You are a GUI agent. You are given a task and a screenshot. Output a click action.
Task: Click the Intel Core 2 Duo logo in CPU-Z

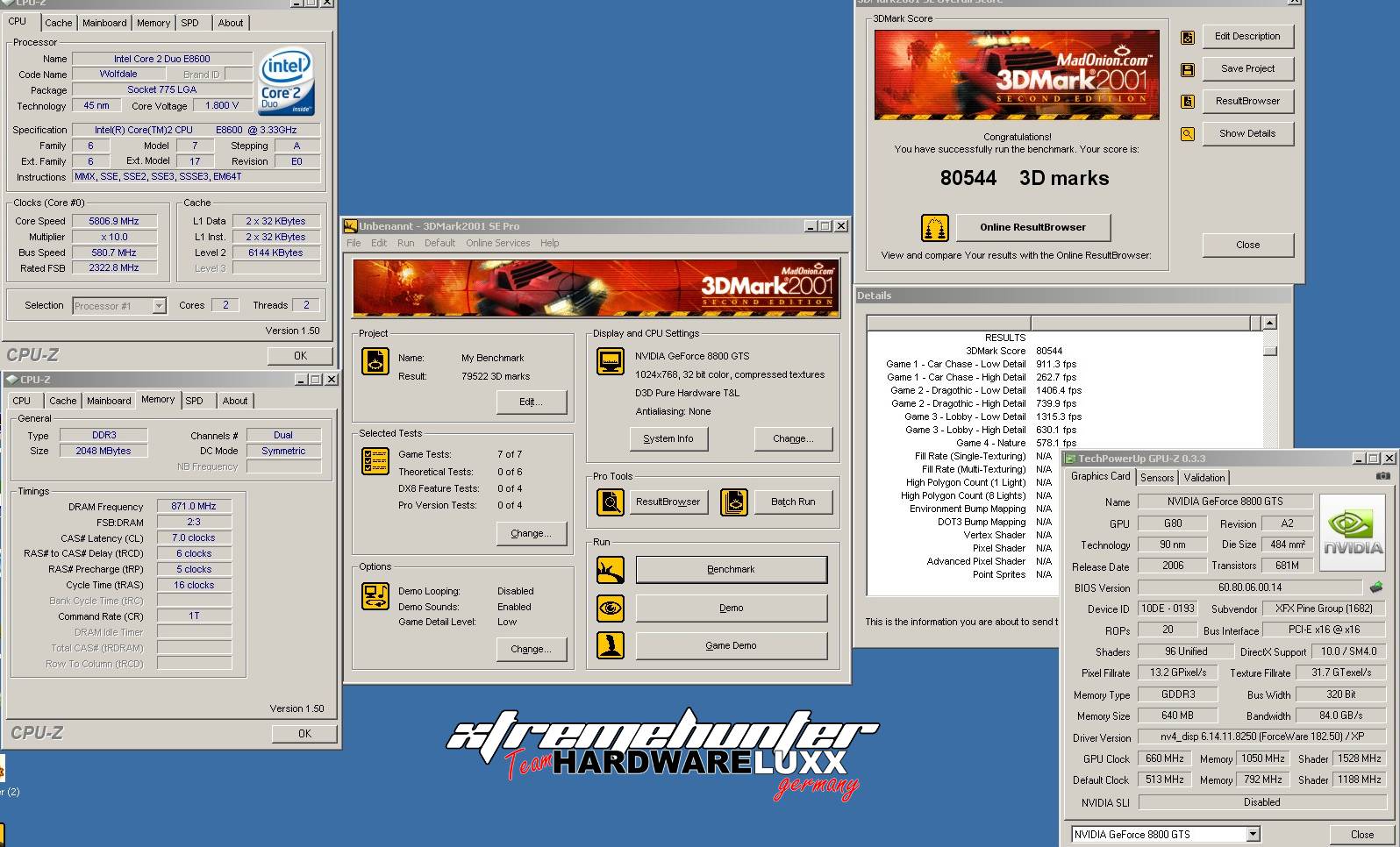pyautogui.click(x=286, y=82)
